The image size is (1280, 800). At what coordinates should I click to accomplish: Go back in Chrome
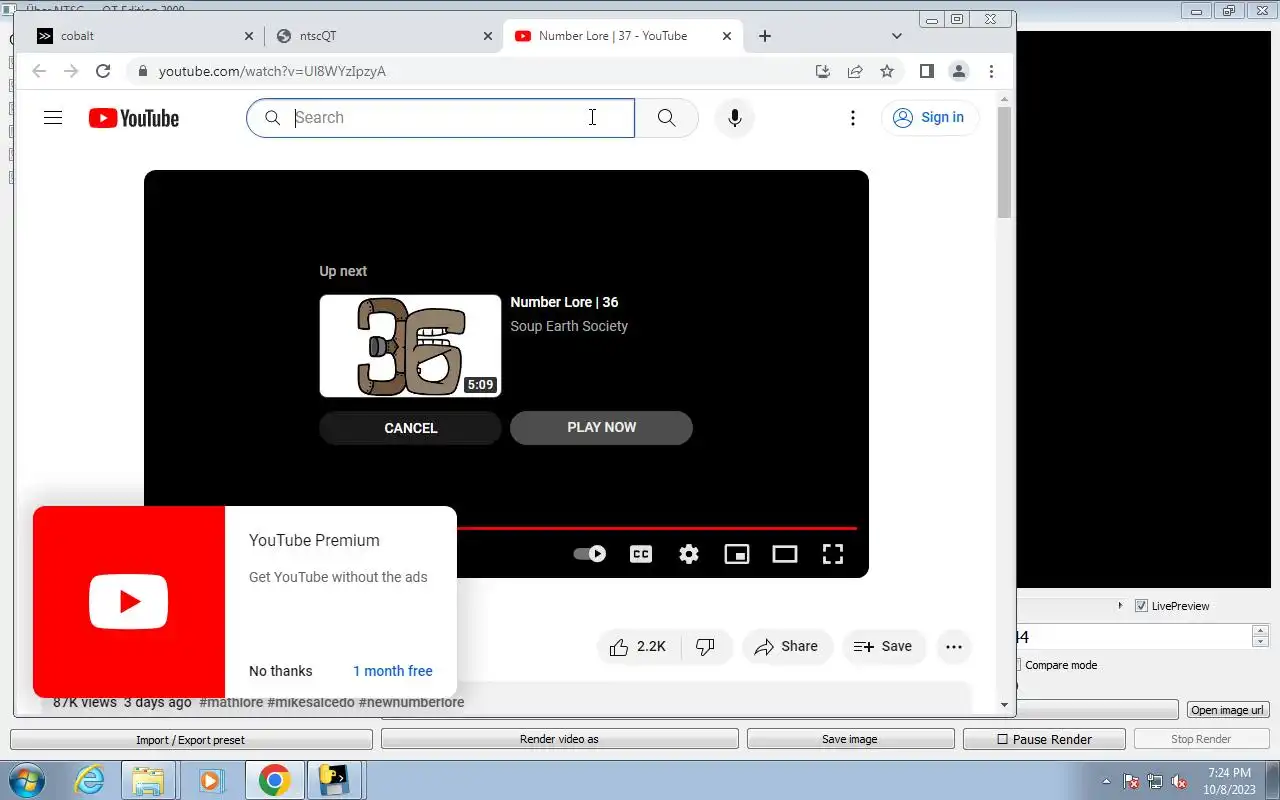pyautogui.click(x=39, y=71)
